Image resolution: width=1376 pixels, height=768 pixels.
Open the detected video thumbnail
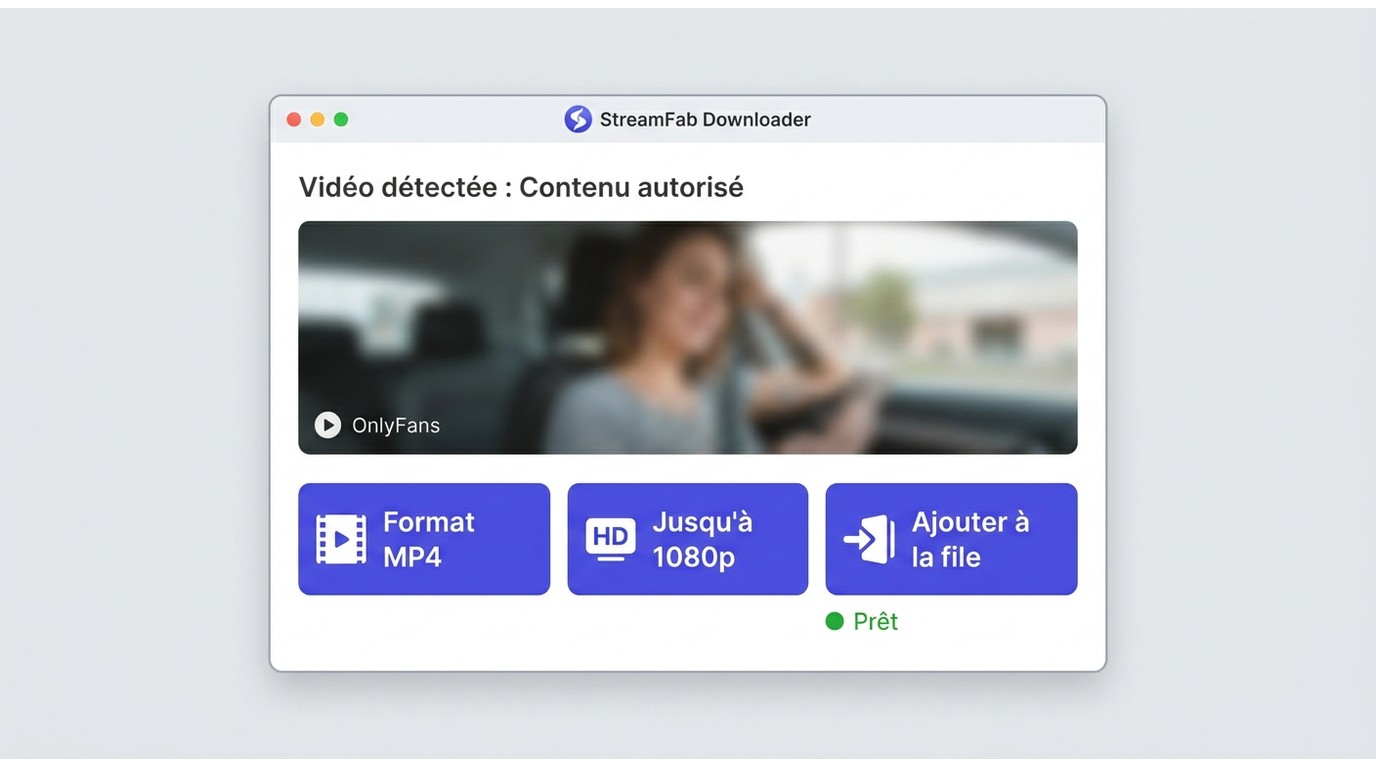click(x=688, y=338)
